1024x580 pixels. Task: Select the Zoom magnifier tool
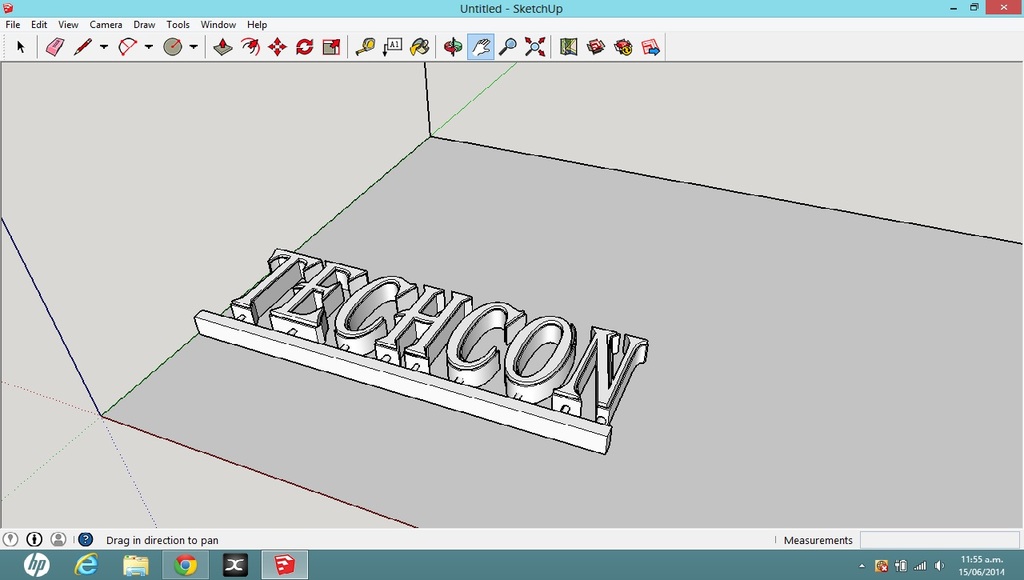click(x=507, y=47)
